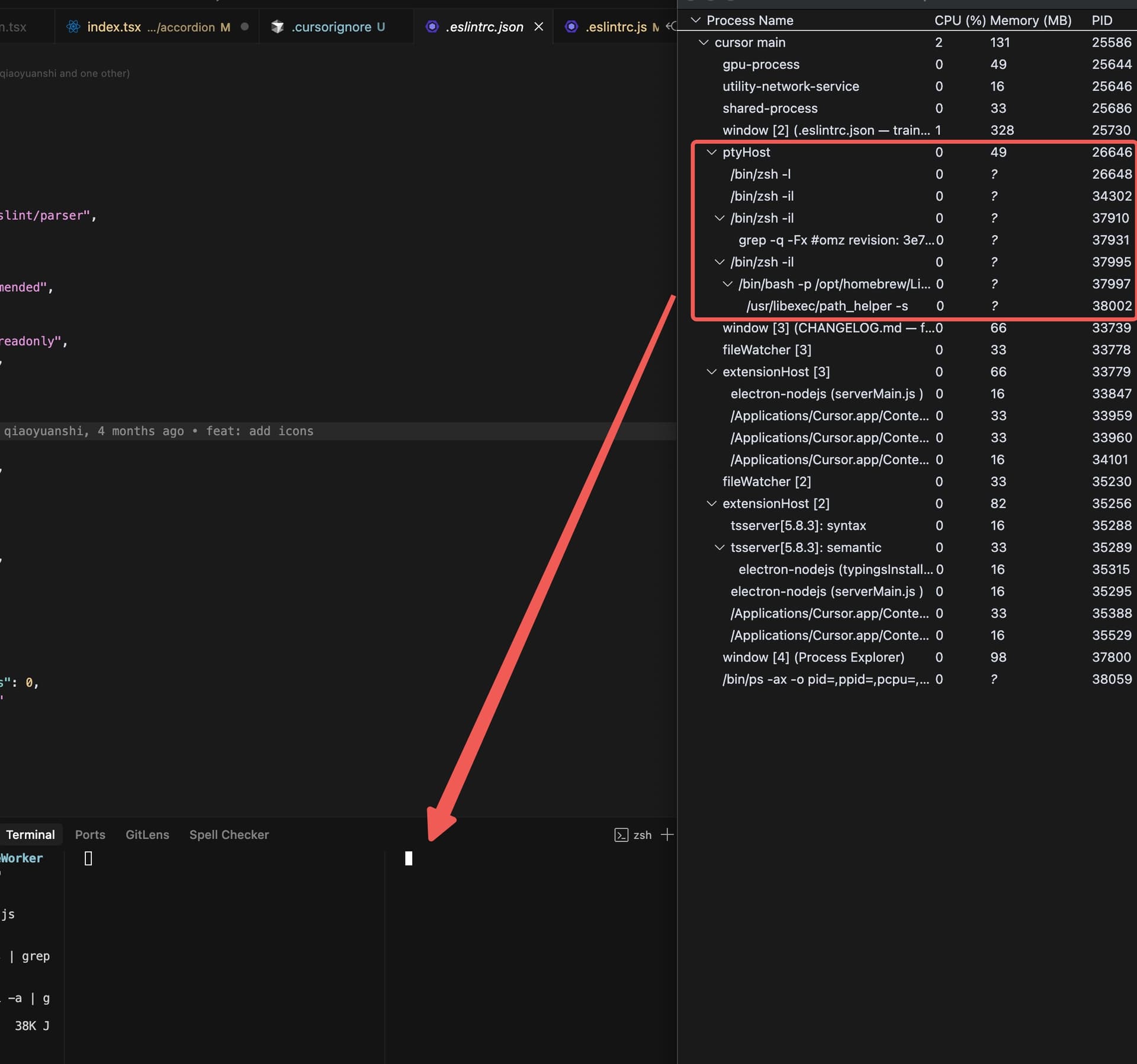Select the gpu-process row
This screenshot has height=1064, width=1137.
(x=907, y=65)
